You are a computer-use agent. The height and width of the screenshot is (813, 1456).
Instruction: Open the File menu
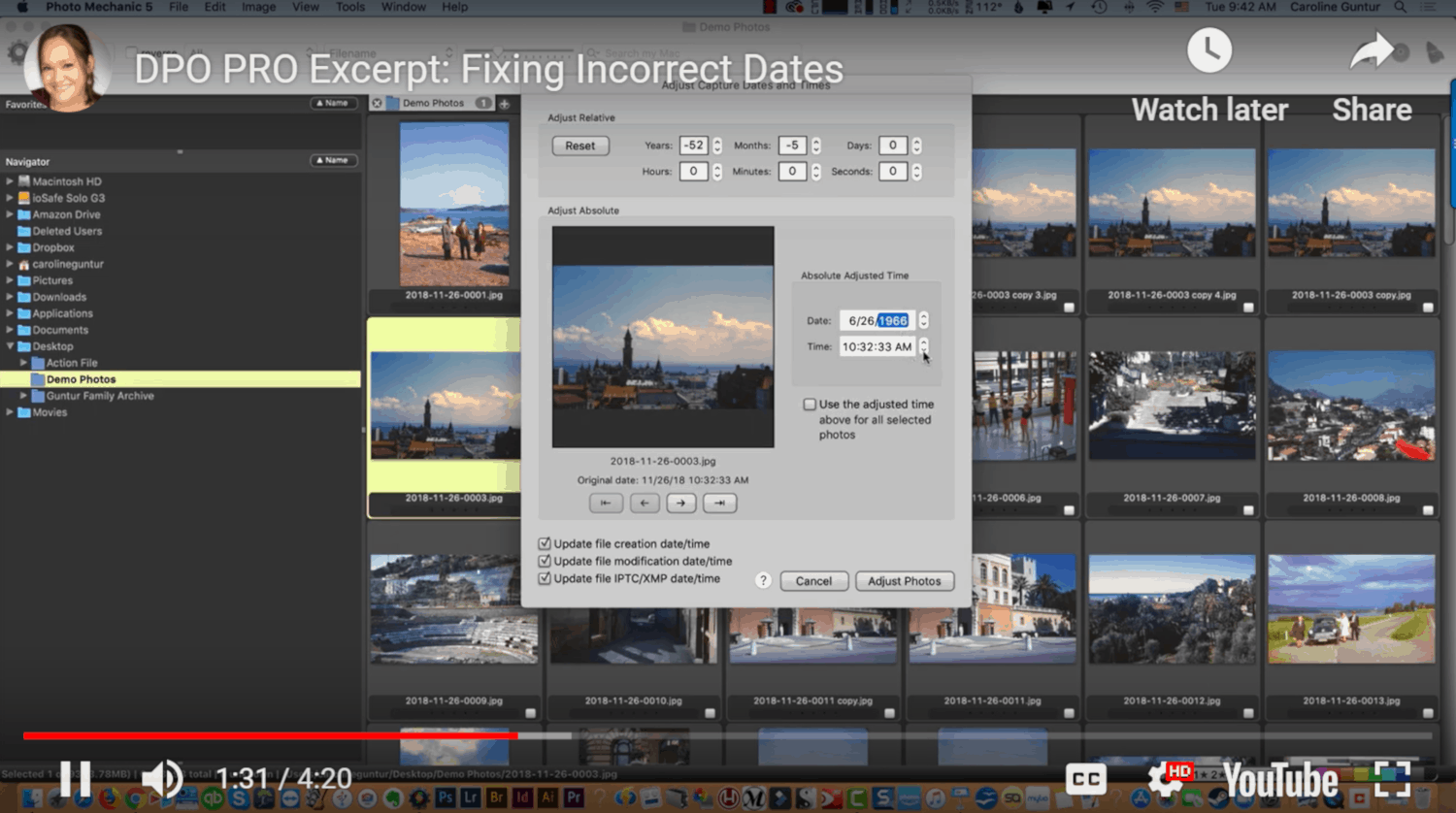(x=179, y=7)
